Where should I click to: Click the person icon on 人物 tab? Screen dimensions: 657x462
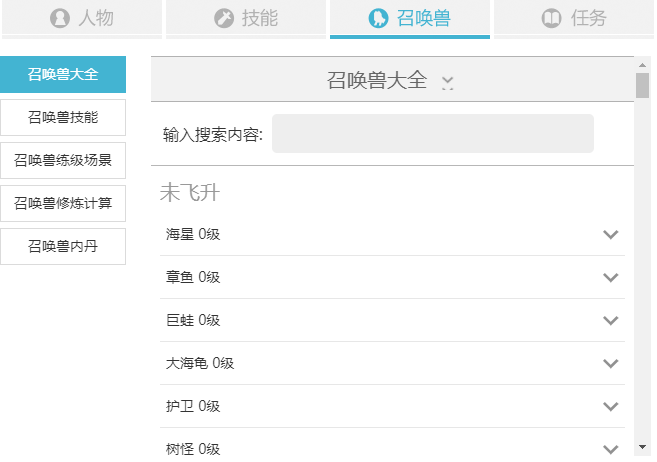tap(60, 18)
